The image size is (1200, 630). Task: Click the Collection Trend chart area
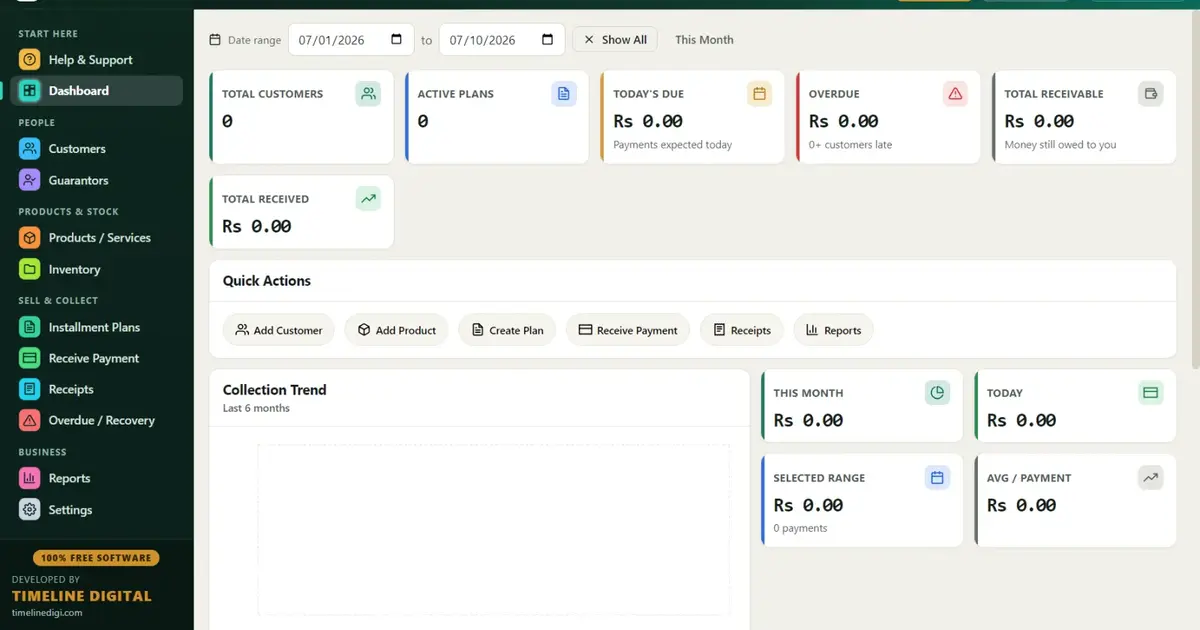click(494, 530)
